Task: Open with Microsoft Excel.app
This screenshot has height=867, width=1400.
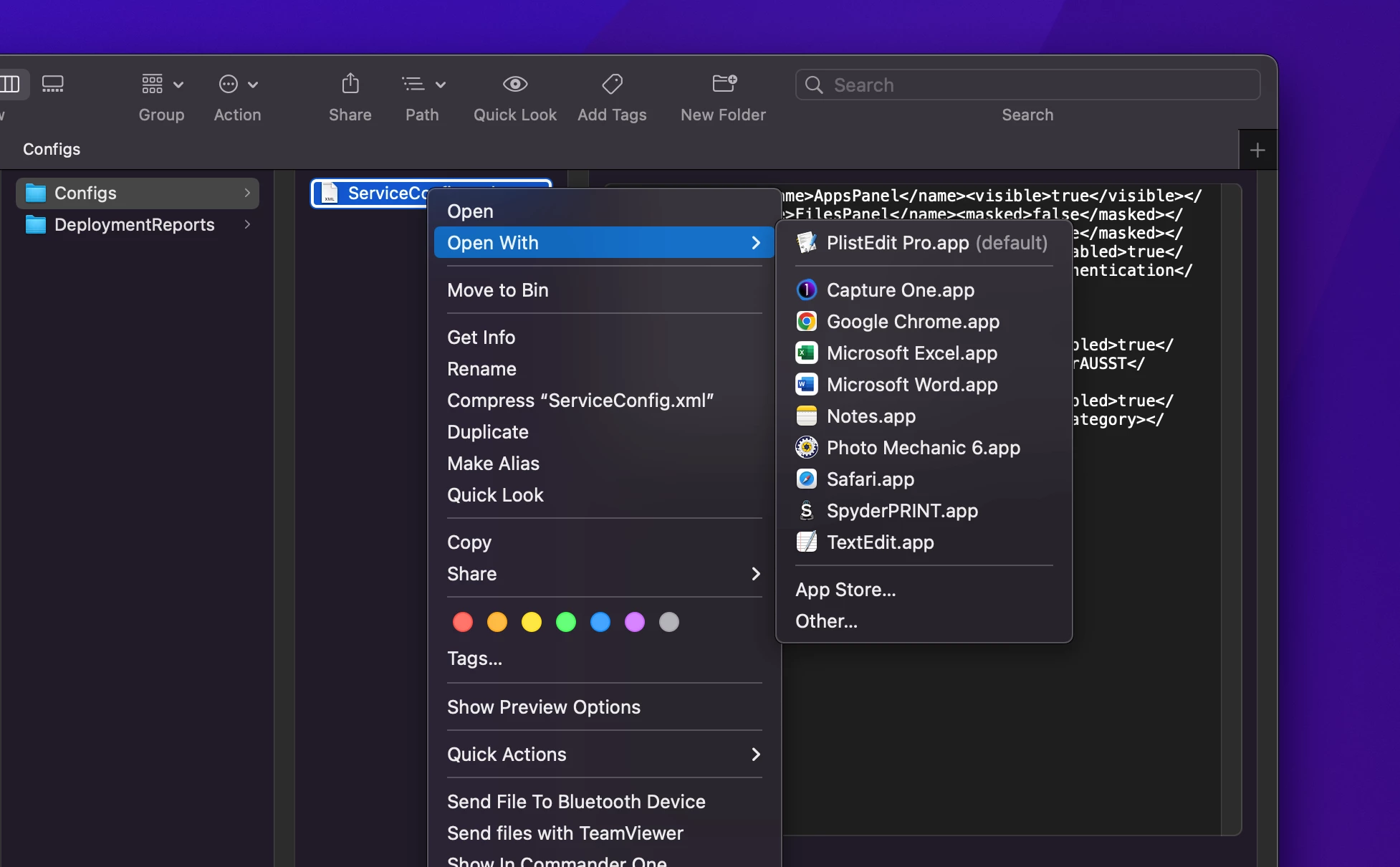Action: (x=911, y=353)
